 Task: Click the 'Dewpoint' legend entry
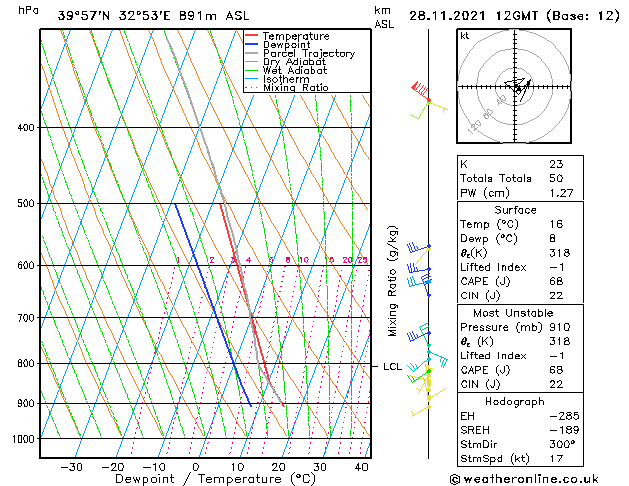coord(286,45)
